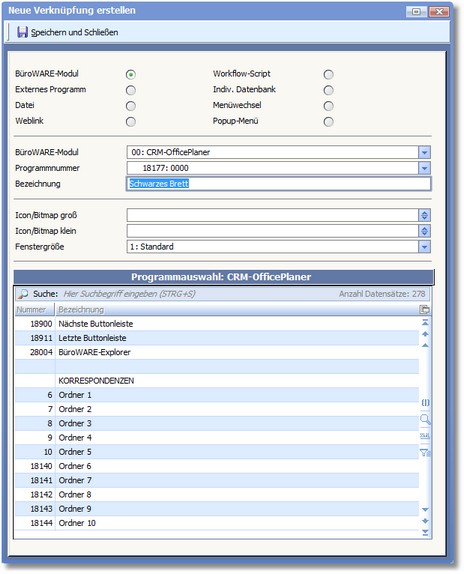Open the magnifier search tool beside list
This screenshot has width=464, height=574.
(425, 419)
